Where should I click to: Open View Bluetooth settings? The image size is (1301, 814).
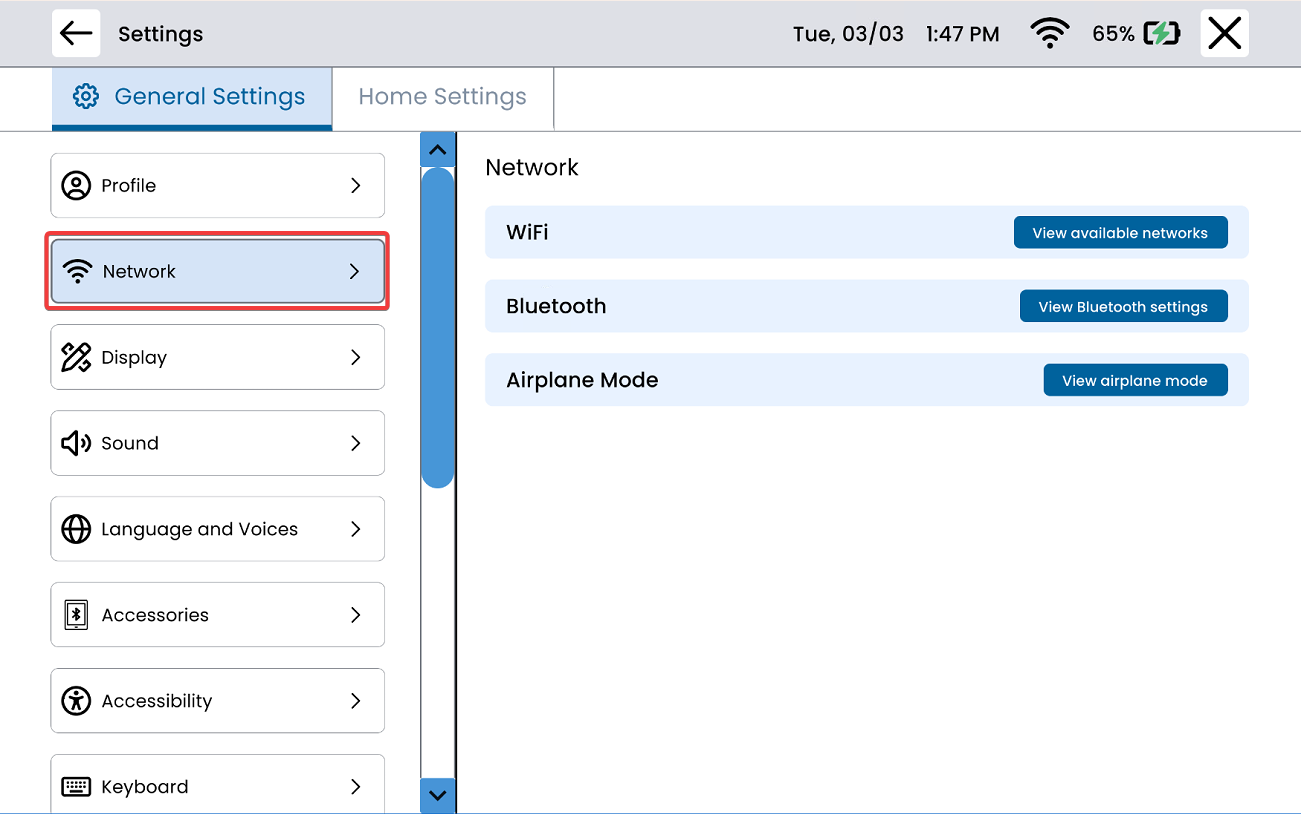click(x=1123, y=307)
